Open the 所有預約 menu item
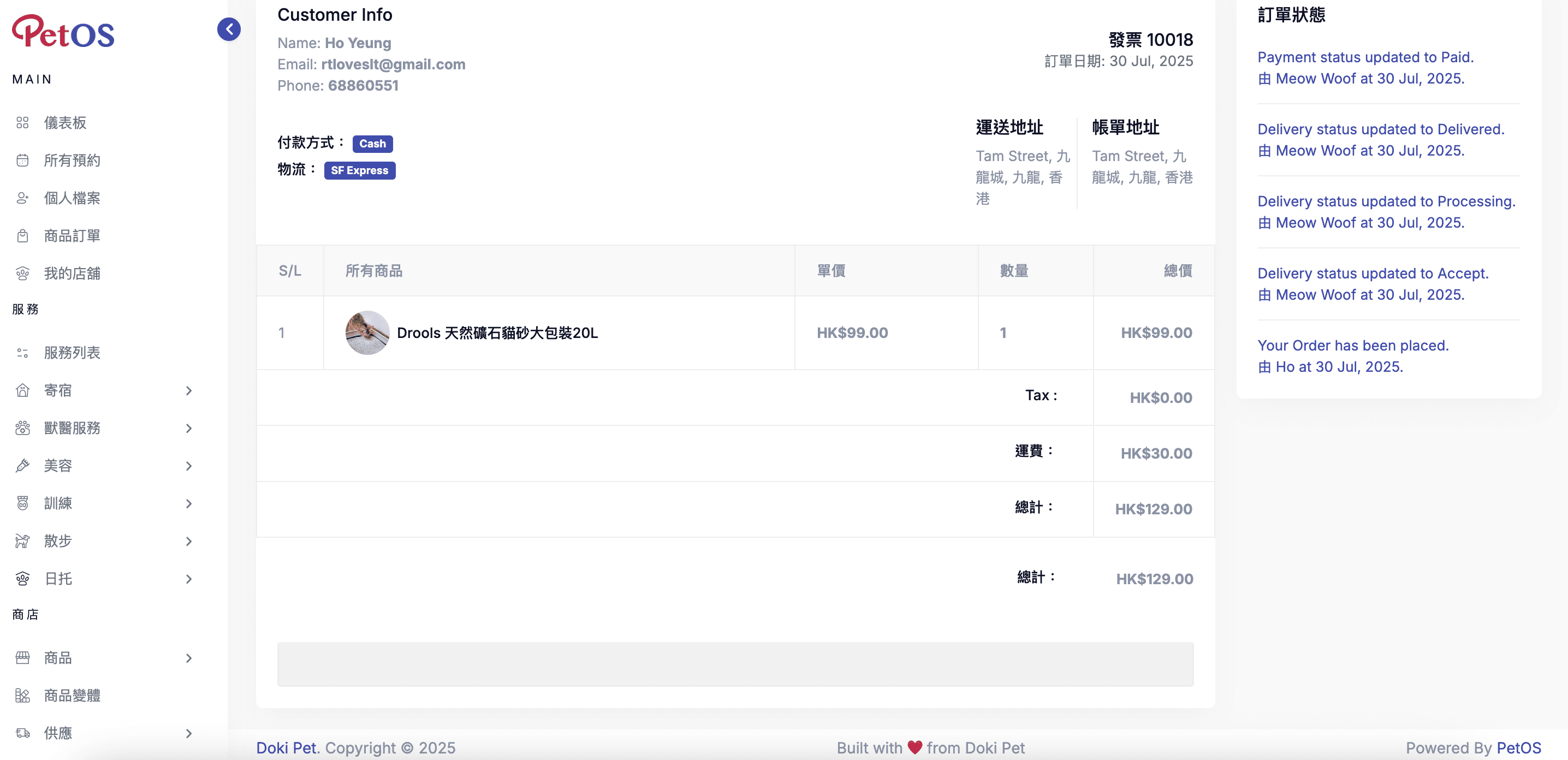Image resolution: width=1568 pixels, height=760 pixels. tap(72, 161)
